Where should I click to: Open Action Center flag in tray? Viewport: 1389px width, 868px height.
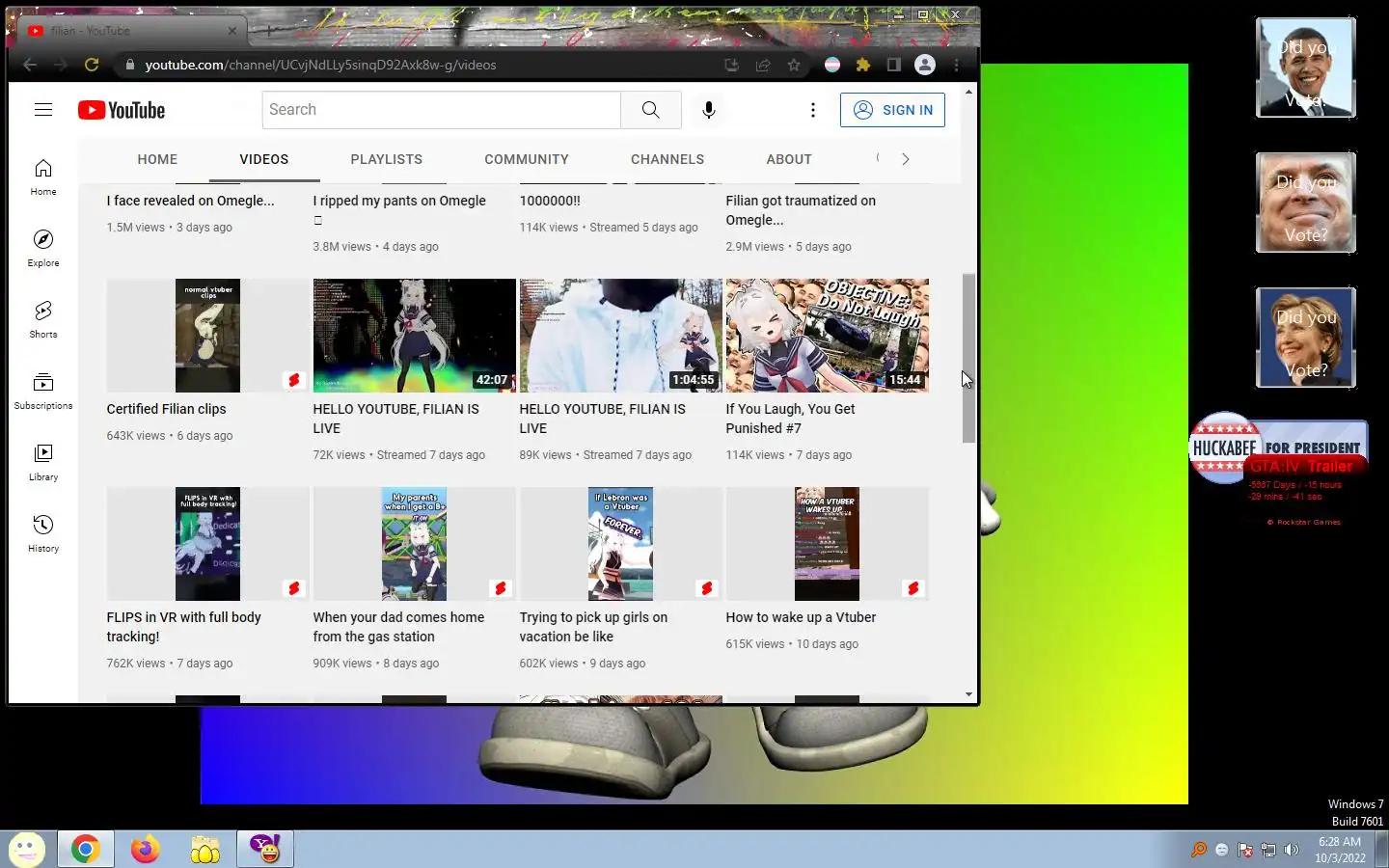pyautogui.click(x=1245, y=850)
